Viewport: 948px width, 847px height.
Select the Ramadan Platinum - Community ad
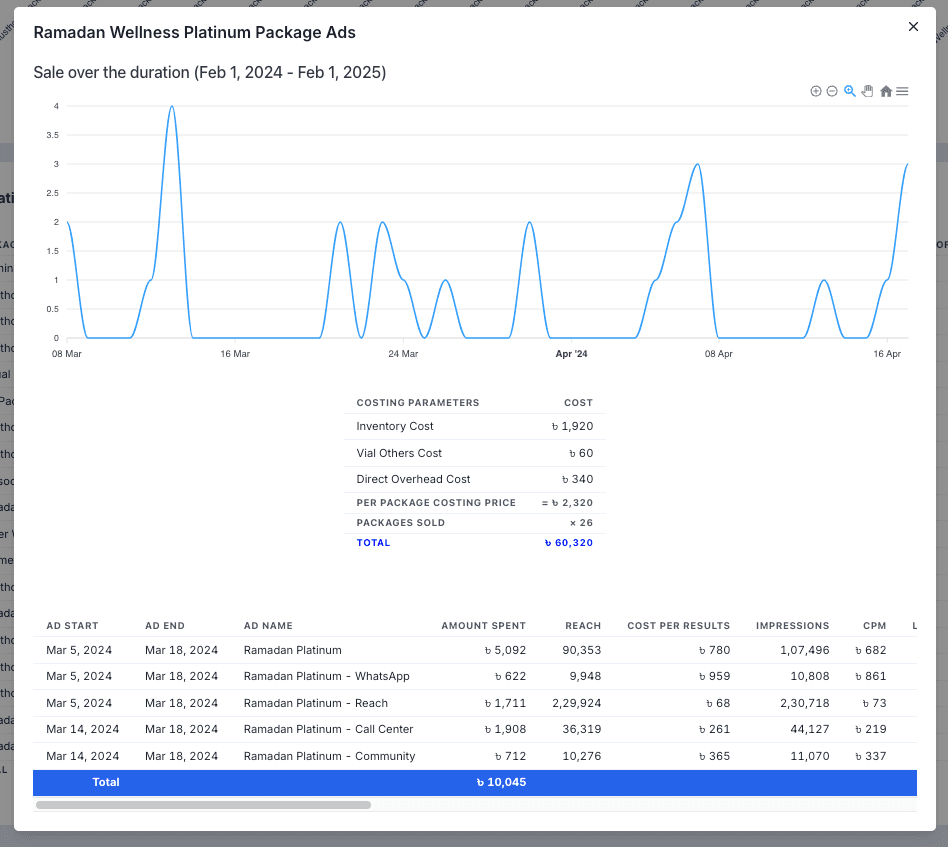[329, 757]
